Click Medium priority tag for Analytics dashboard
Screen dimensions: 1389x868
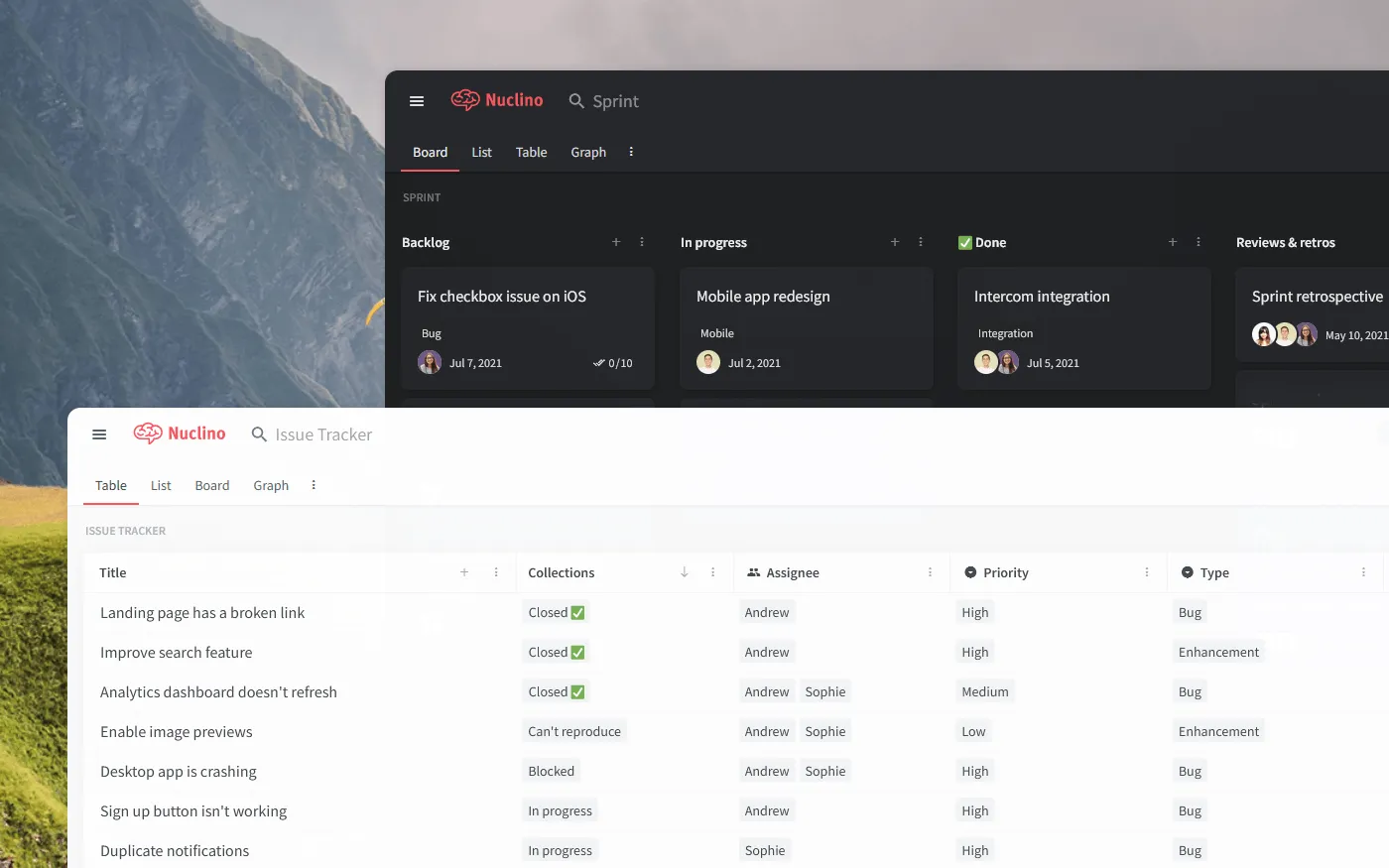(985, 691)
